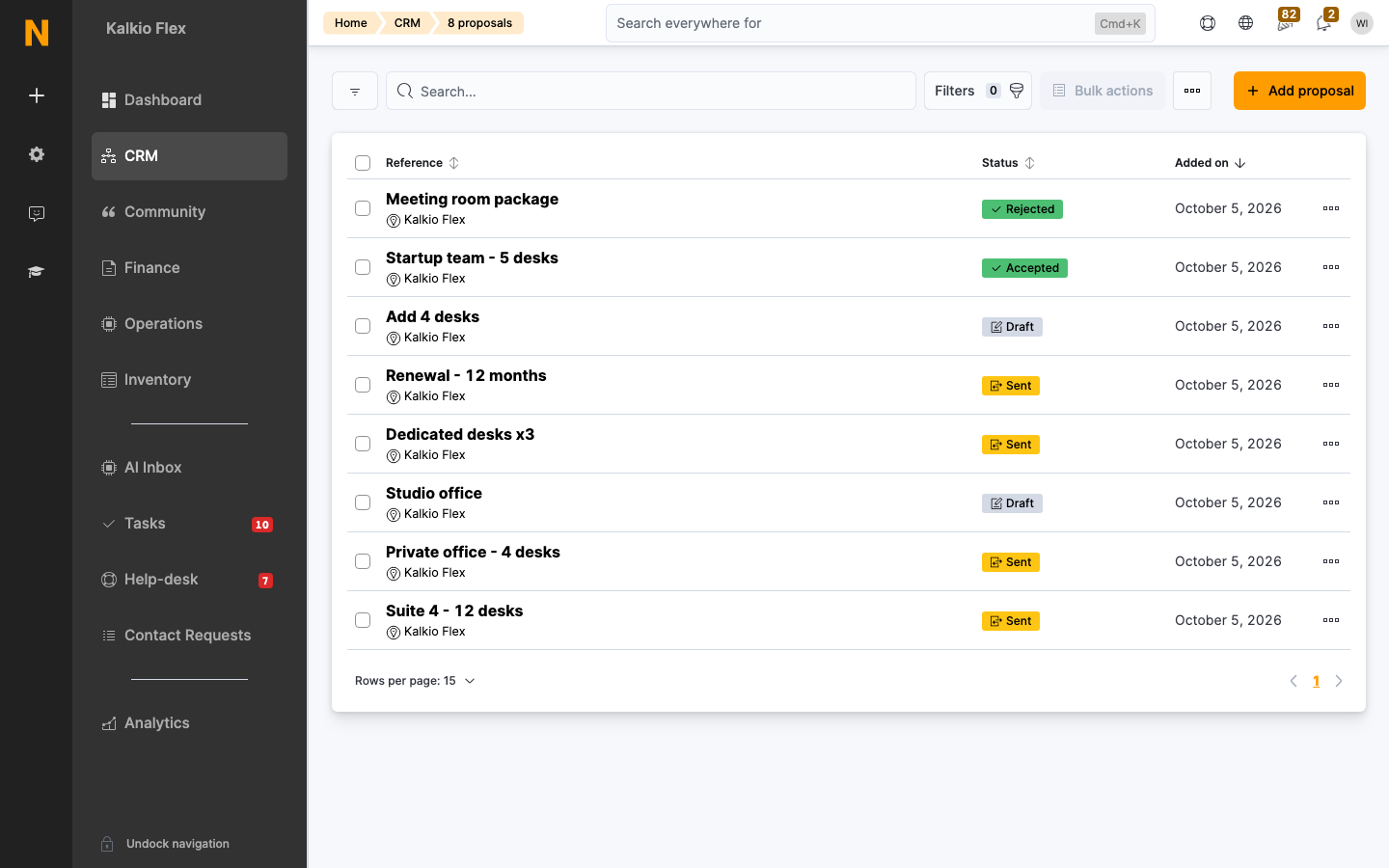1389x868 pixels.
Task: Open settings gear in left rail
Action: (37, 154)
